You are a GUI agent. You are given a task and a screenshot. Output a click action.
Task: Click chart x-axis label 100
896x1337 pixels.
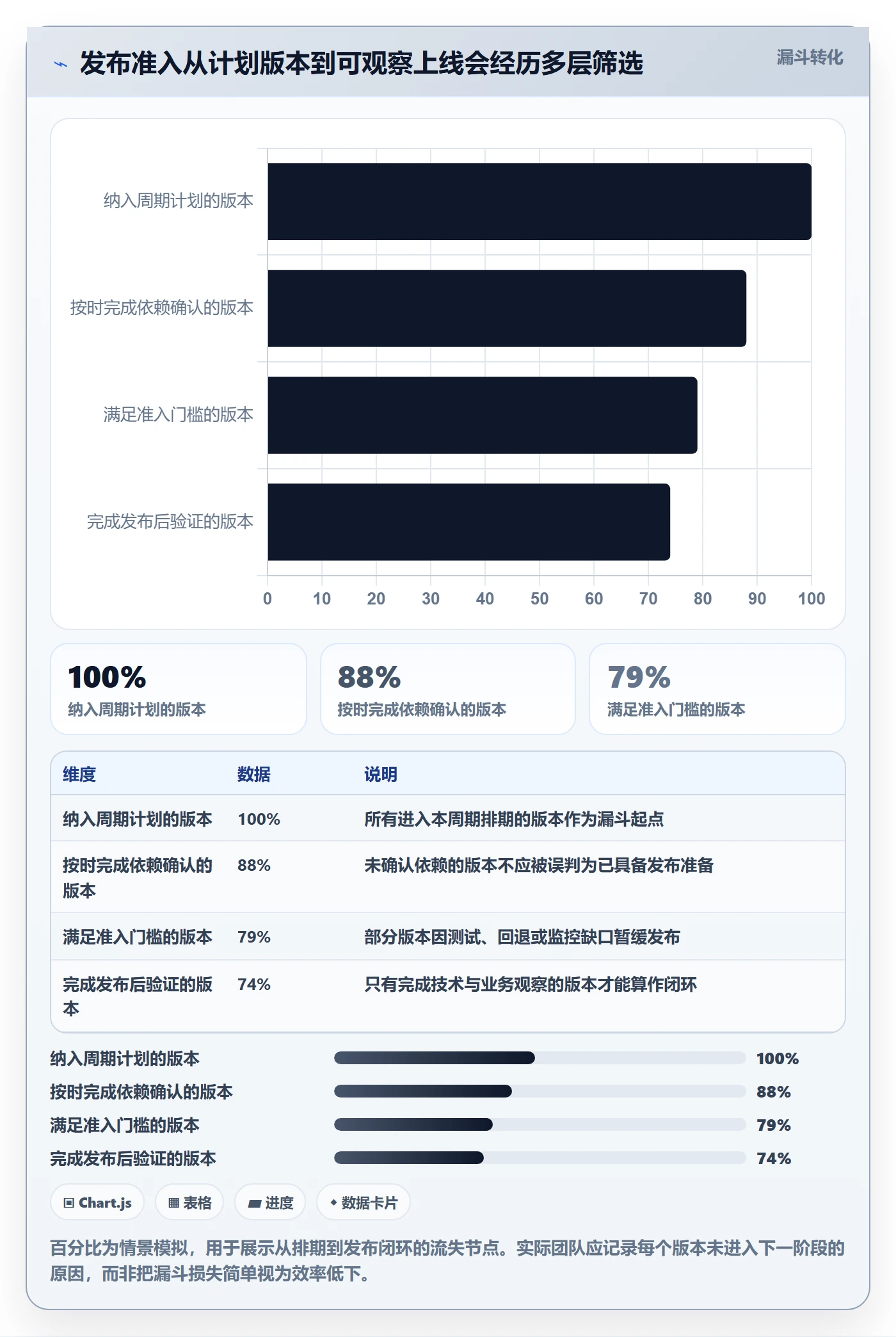812,599
